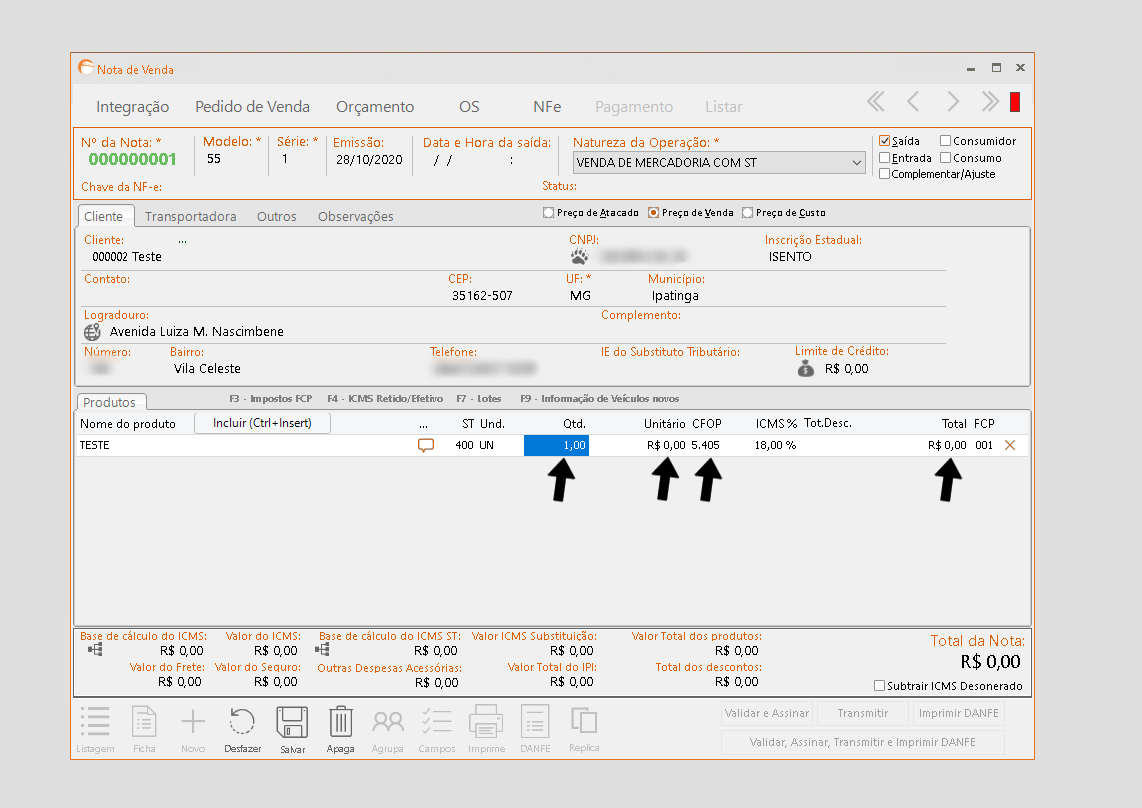Viewport: 1142px width, 808px height.
Task: Save the note with Salvar icon
Action: (292, 721)
